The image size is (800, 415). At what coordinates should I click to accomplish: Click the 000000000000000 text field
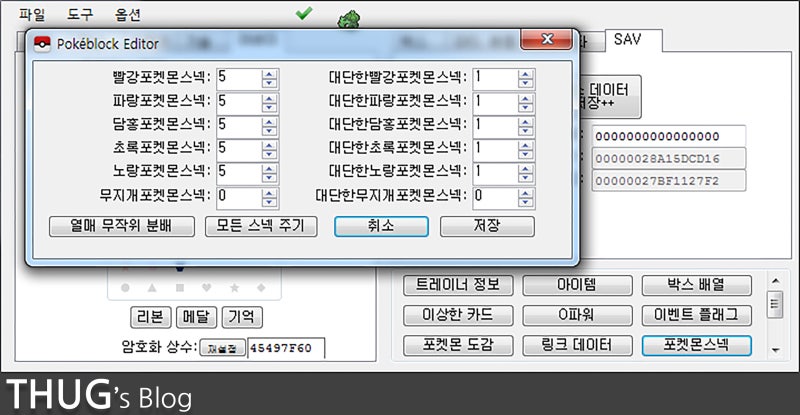click(x=668, y=136)
